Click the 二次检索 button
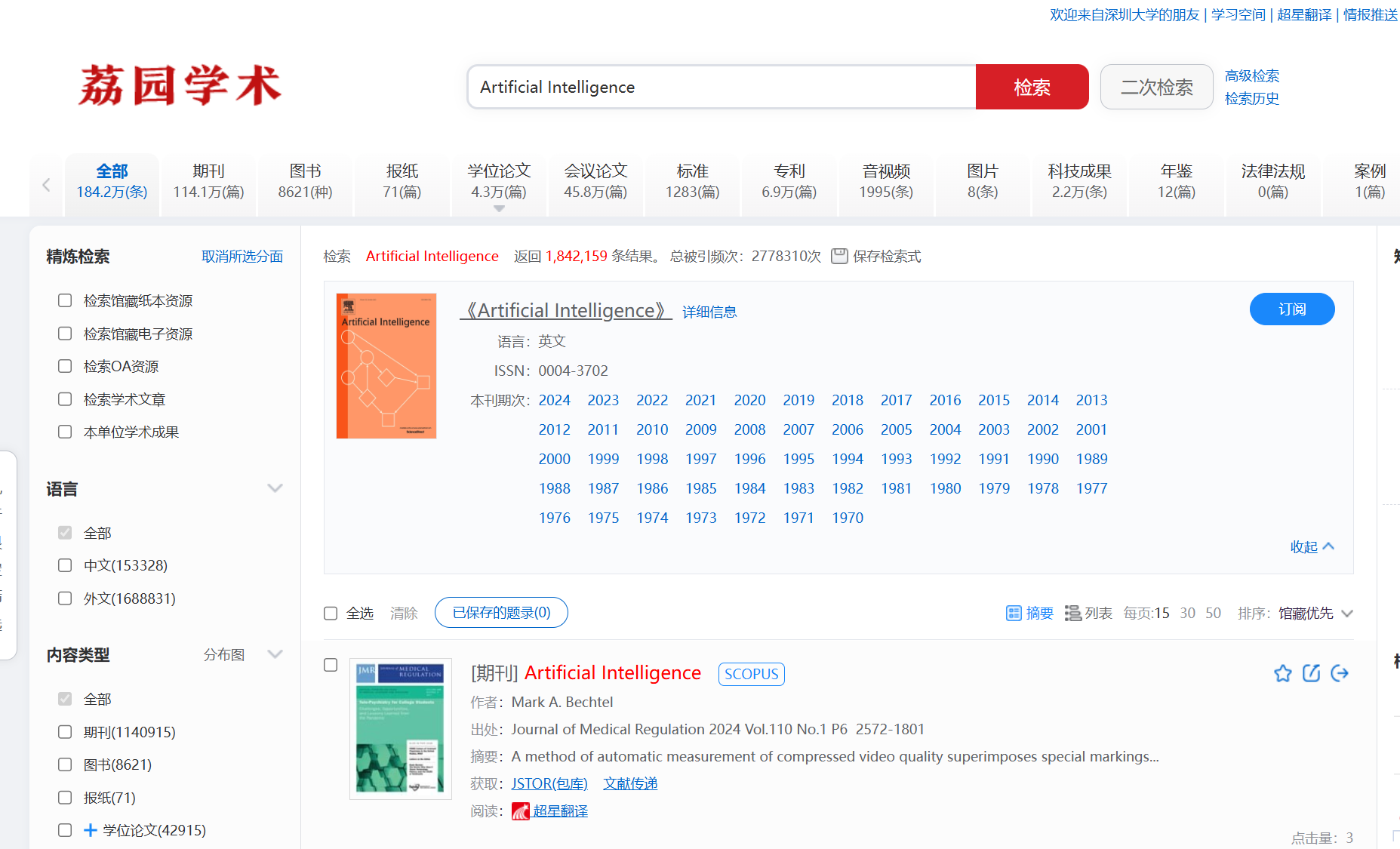The image size is (1400, 849). 1156,87
